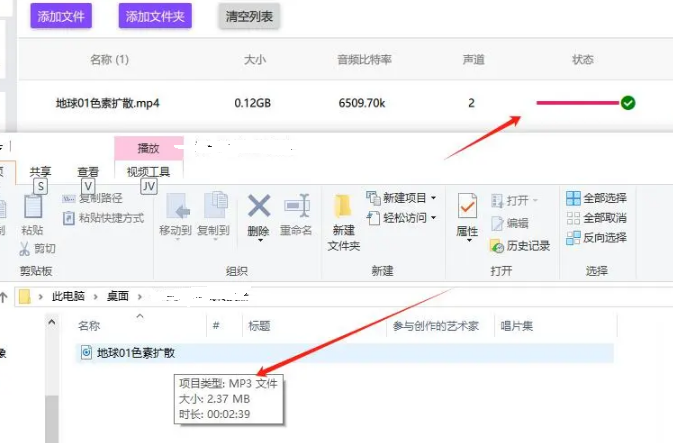
Task: Click the 名称 (1) column header
Action: (x=109, y=59)
